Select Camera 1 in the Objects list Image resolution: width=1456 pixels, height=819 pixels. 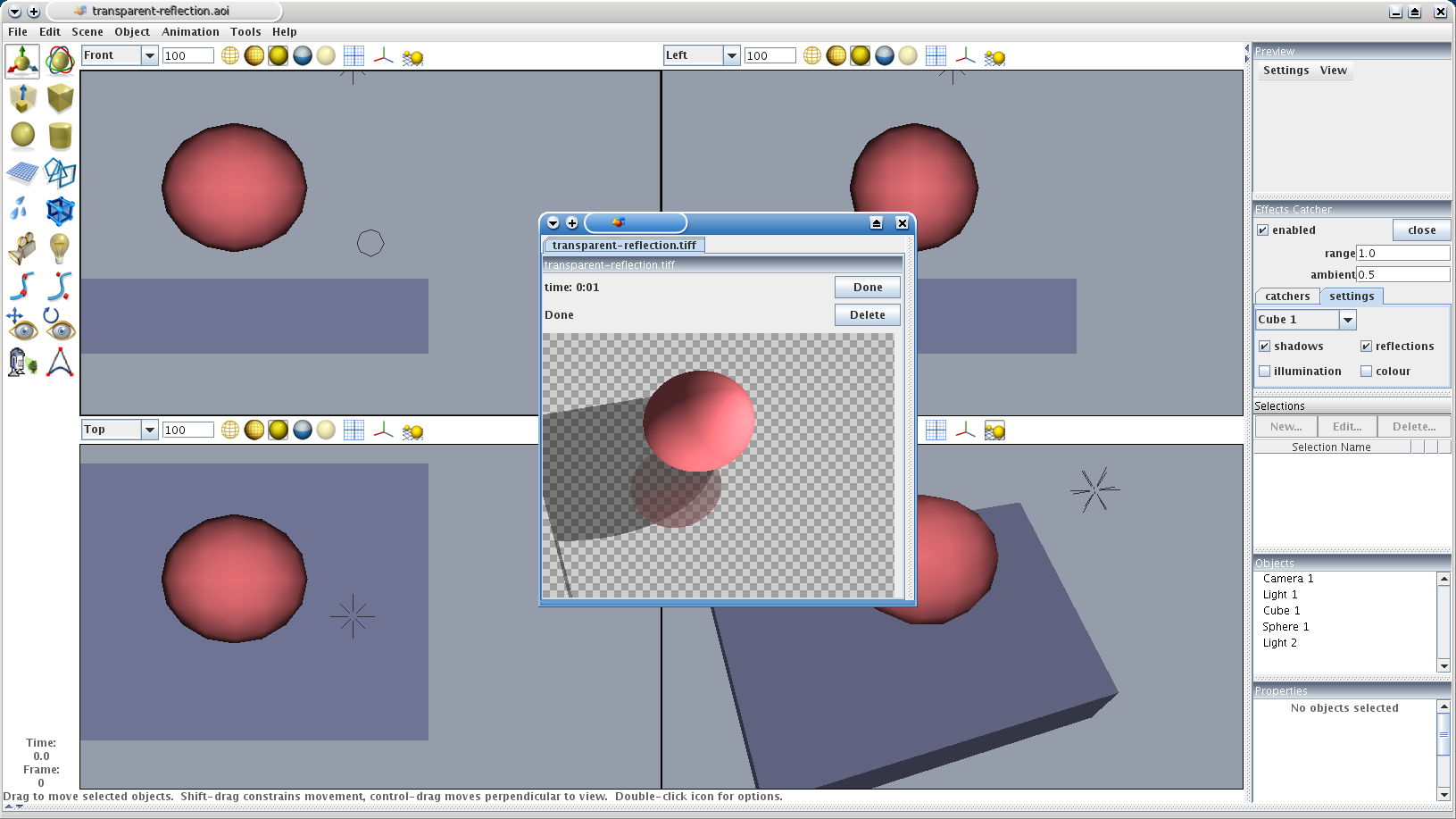pyautogui.click(x=1288, y=579)
